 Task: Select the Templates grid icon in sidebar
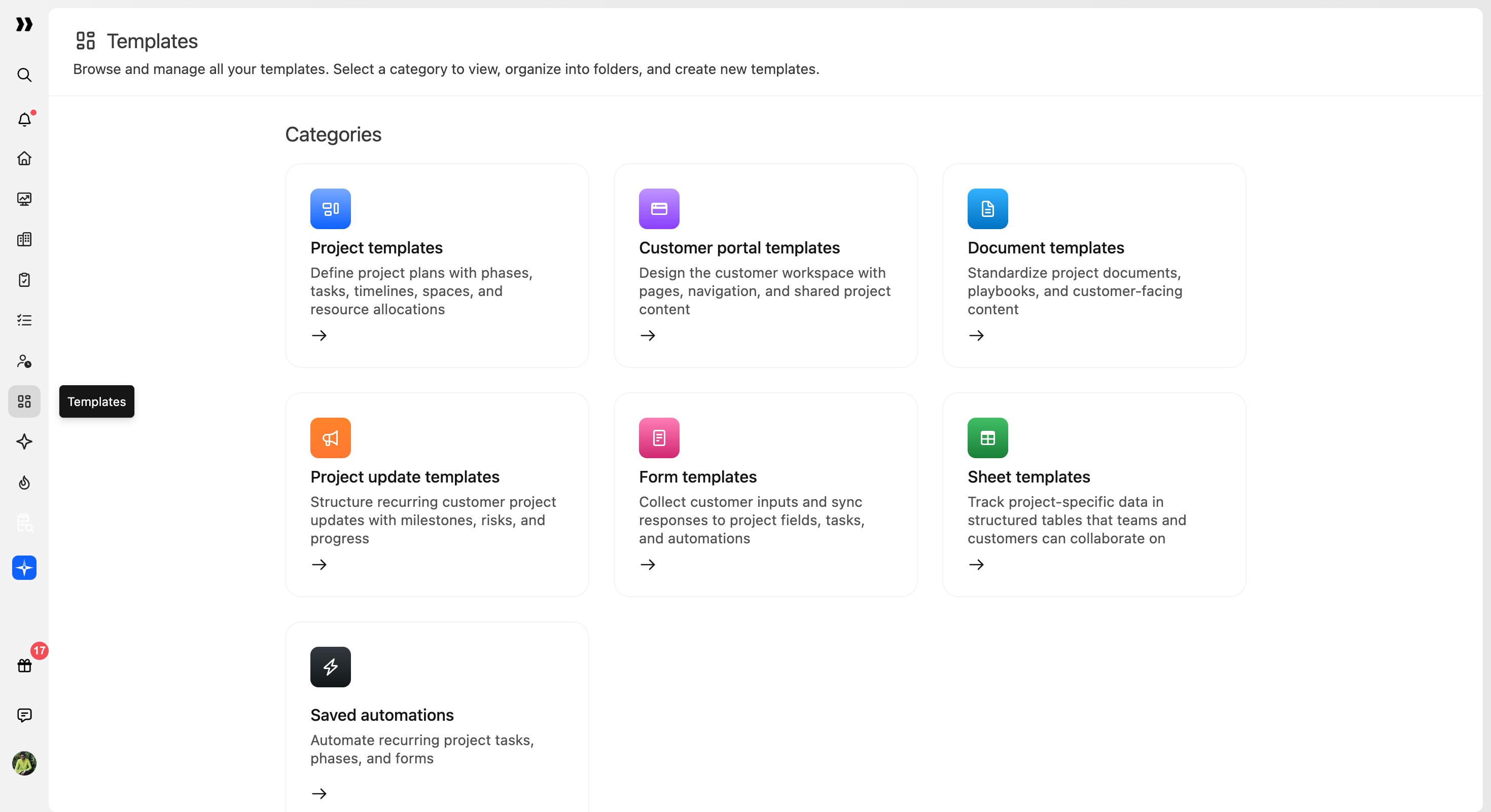tap(24, 401)
